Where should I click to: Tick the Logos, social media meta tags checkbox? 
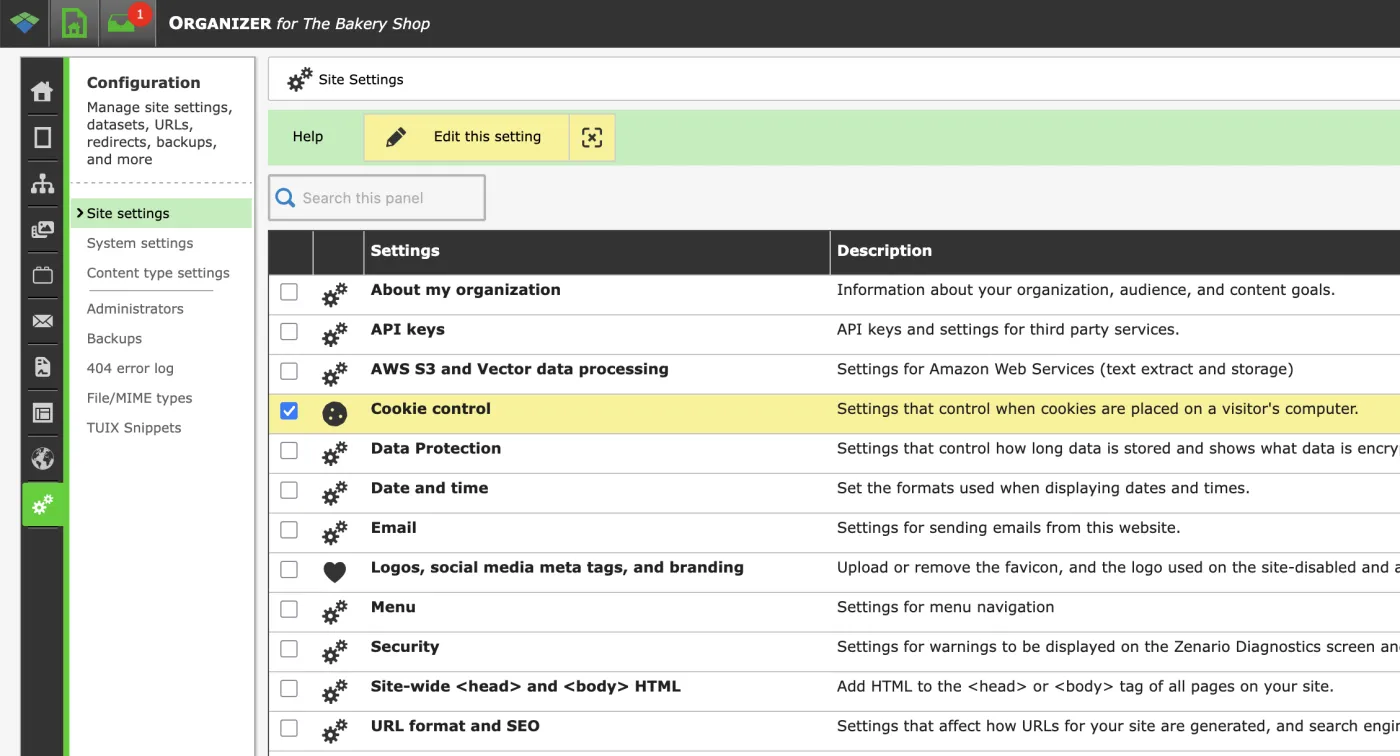tap(289, 569)
